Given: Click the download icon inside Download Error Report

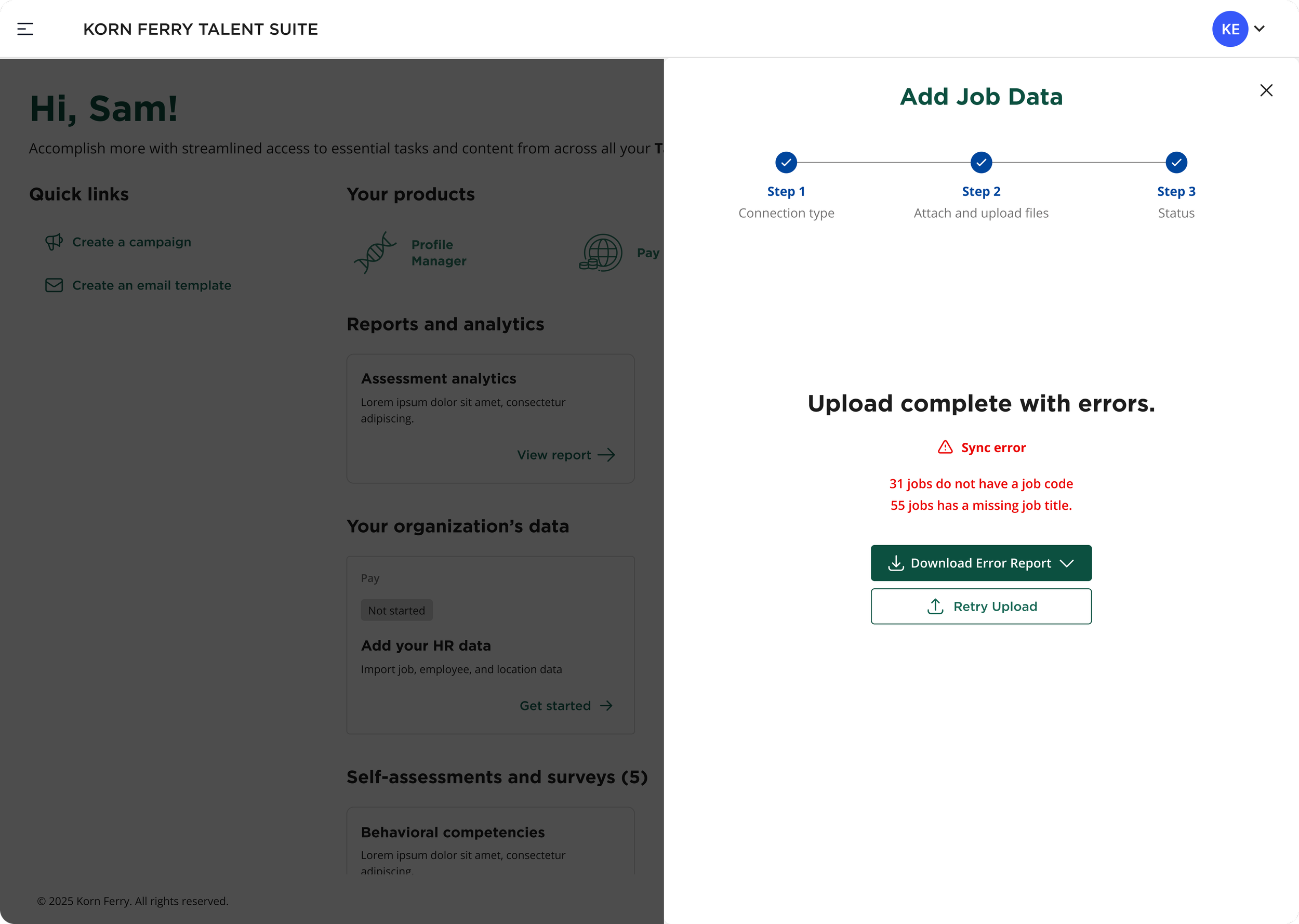Looking at the screenshot, I should [897, 563].
